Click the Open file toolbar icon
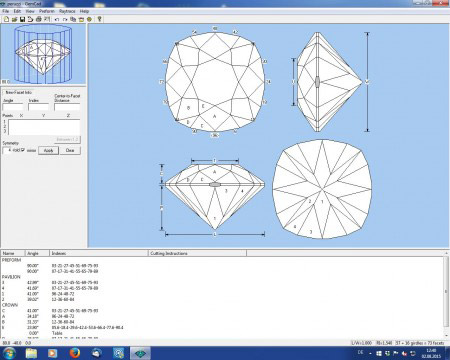 tap(14, 19)
